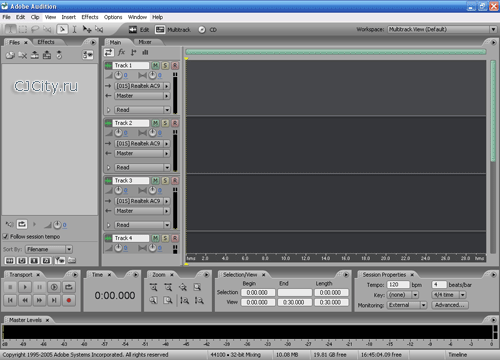This screenshot has width=500, height=360.
Task: Show the EQ controls icon
Action: click(x=145, y=52)
